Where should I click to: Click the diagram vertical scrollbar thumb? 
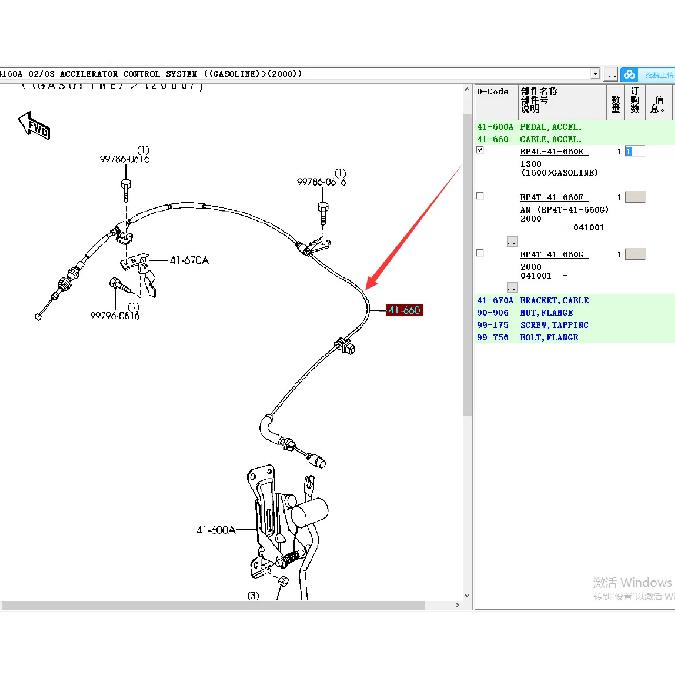467,265
